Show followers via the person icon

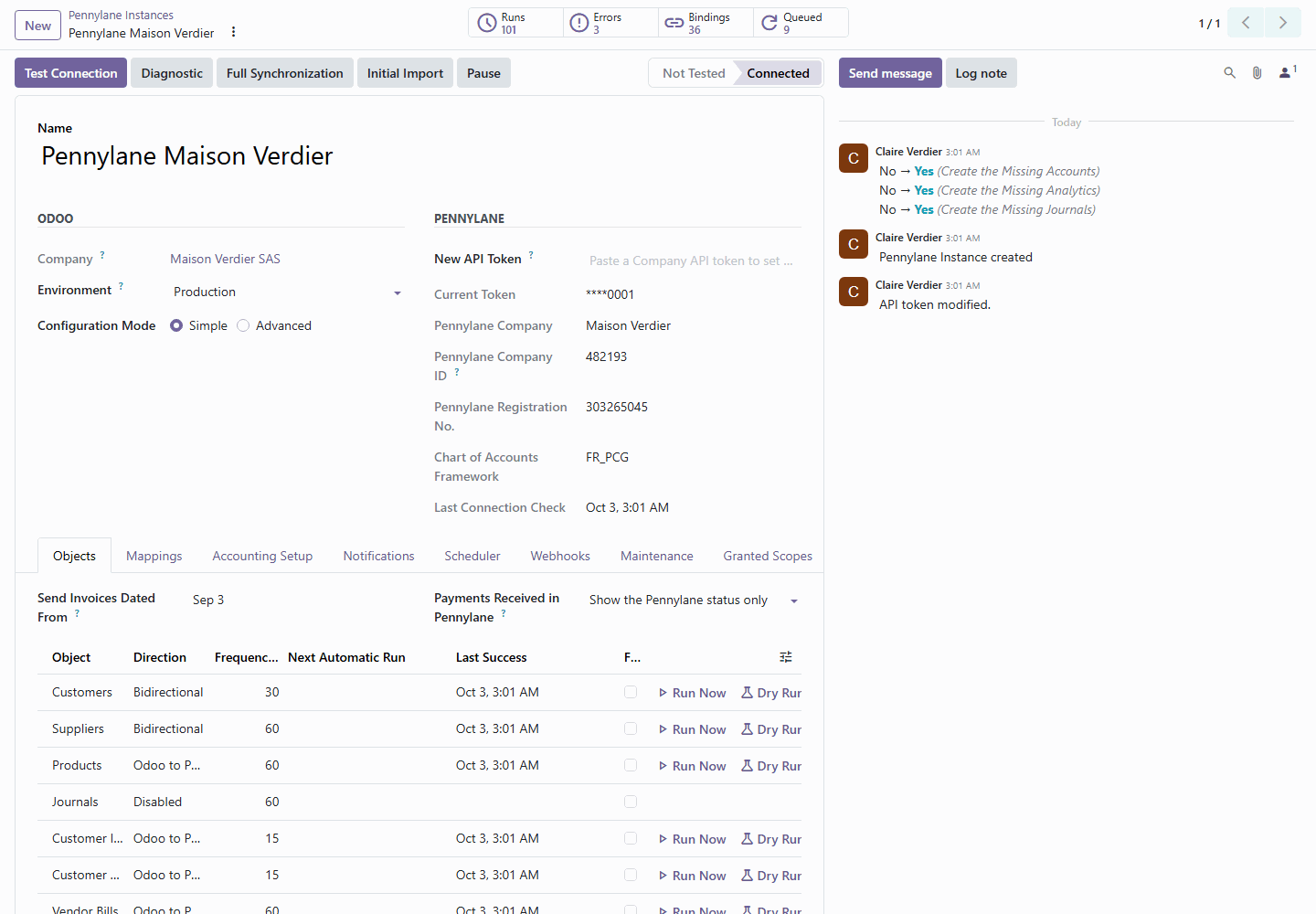pos(1287,72)
